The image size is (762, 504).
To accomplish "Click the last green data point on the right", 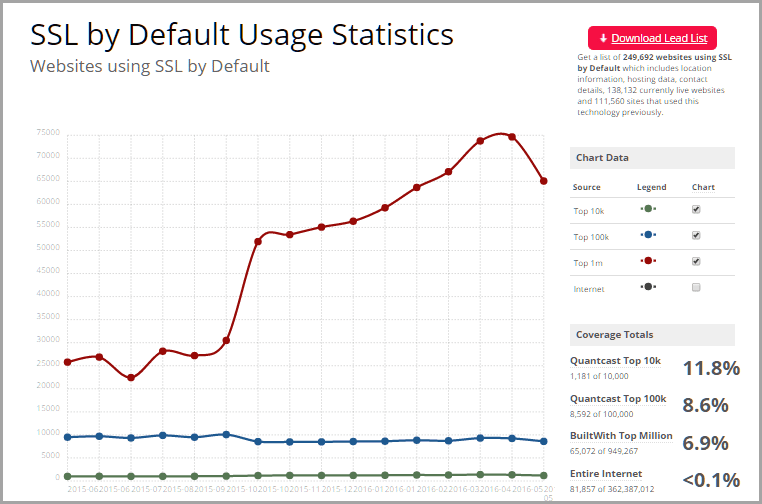I will pyautogui.click(x=544, y=475).
